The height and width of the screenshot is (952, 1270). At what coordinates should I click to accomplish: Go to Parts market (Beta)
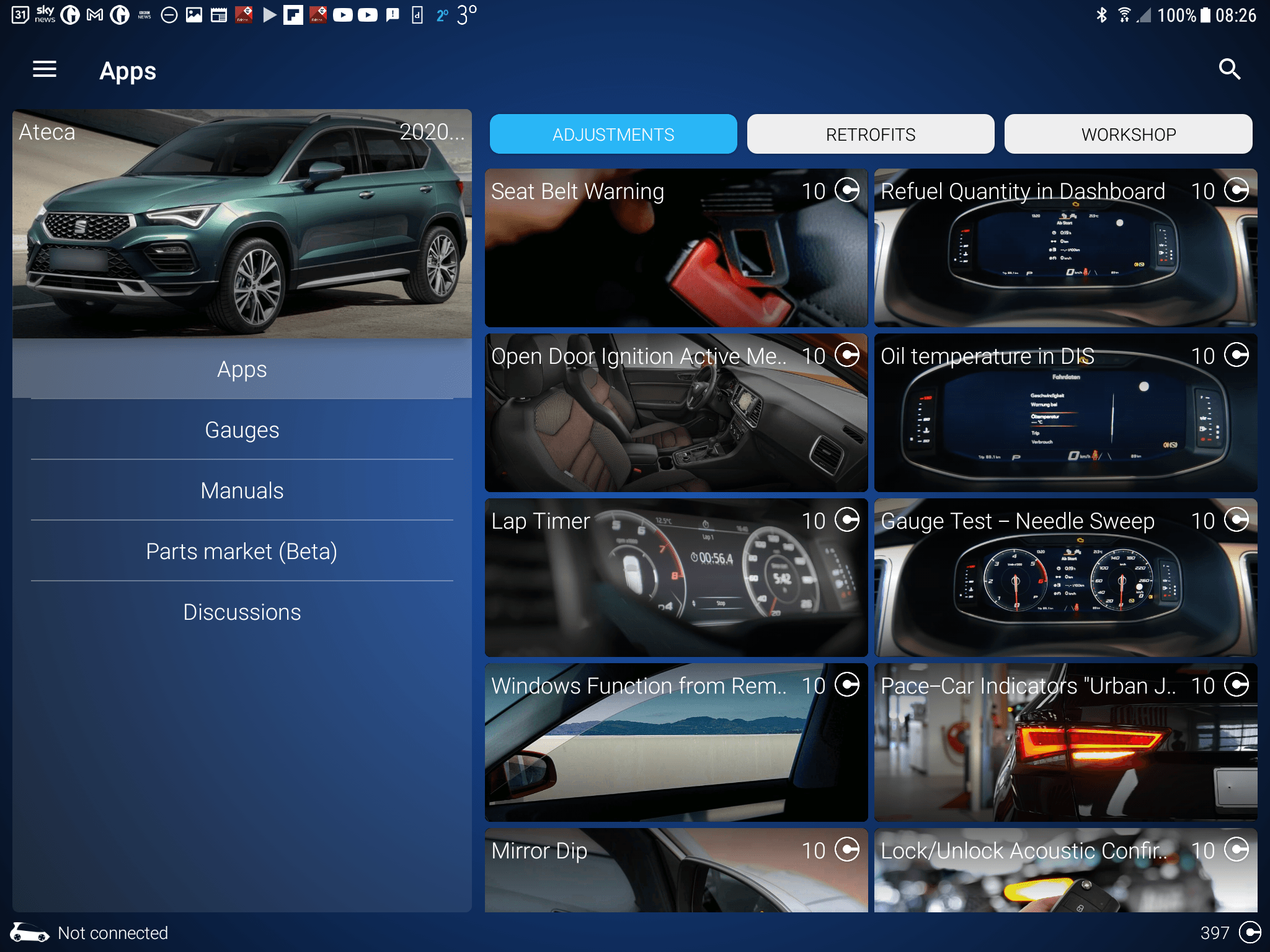(242, 551)
